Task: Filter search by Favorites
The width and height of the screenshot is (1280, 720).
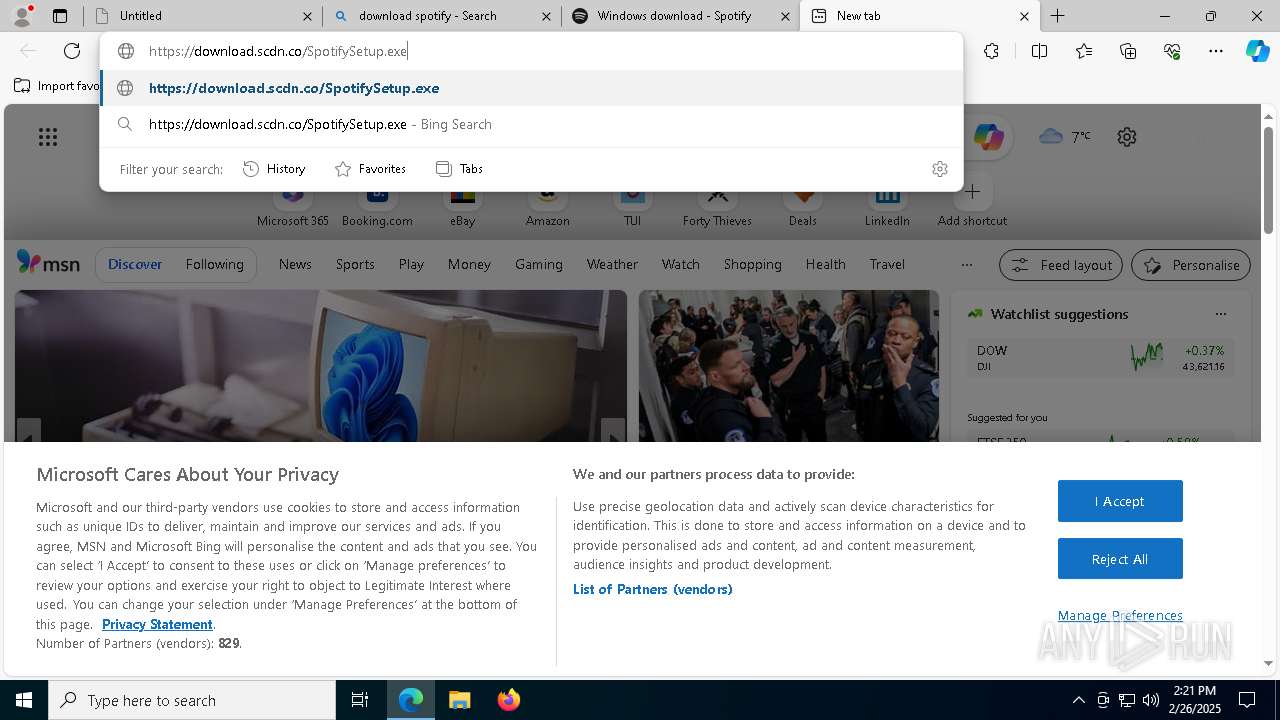Action: (370, 169)
